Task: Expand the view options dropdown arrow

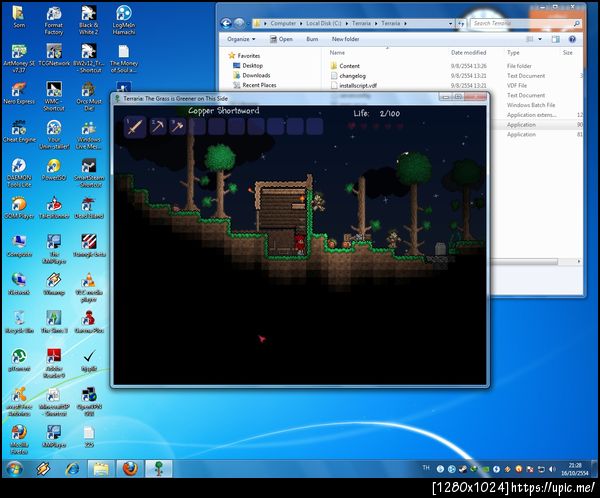Action: tap(540, 39)
